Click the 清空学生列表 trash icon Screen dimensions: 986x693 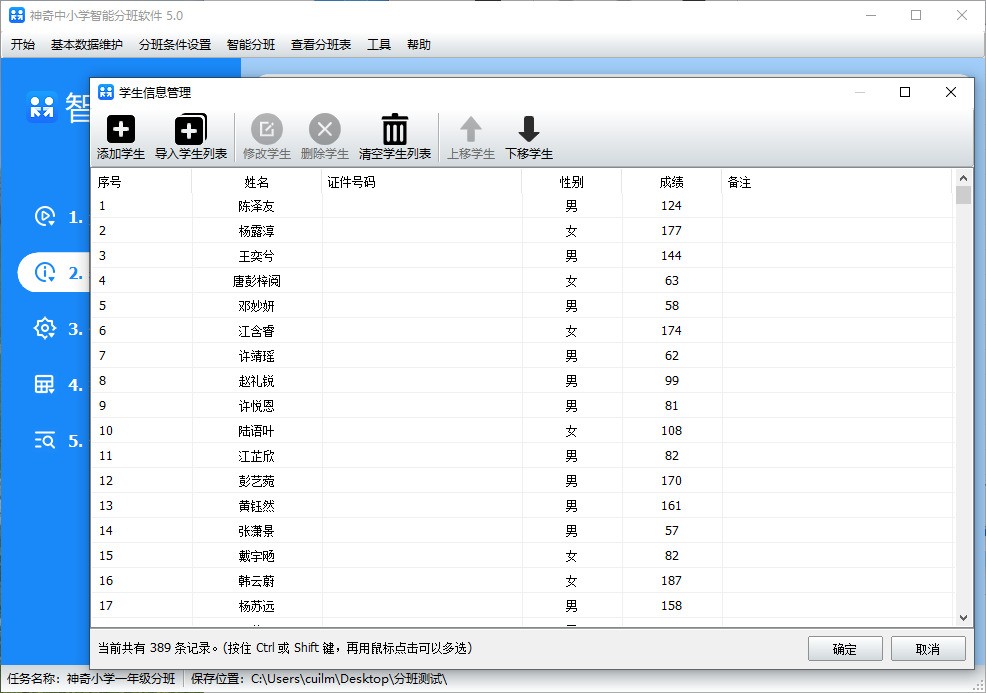395,130
